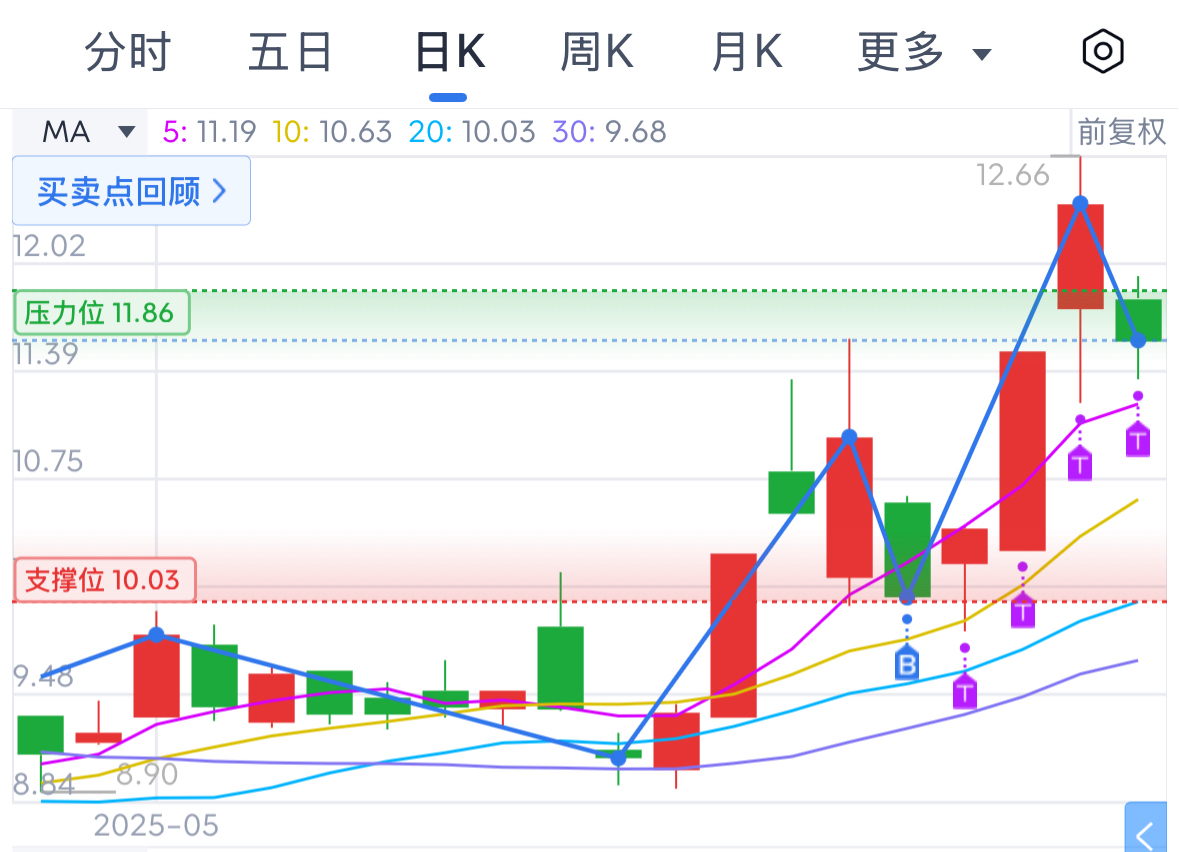This screenshot has width=1179, height=852.
Task: Click the purple T marker below the 12.66 high candle
Action: tap(1080, 464)
